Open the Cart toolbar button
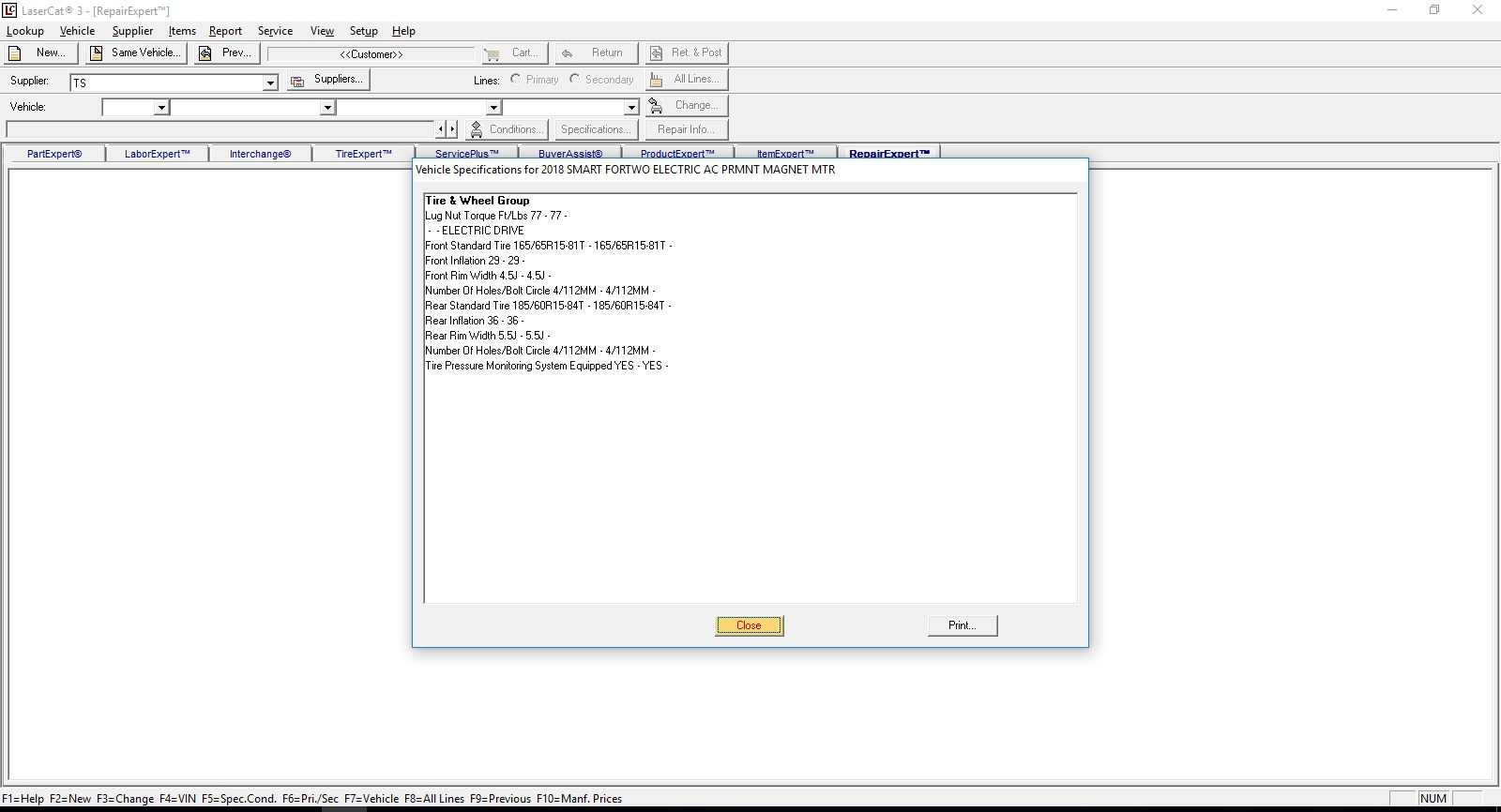The width and height of the screenshot is (1501, 812). 513,53
